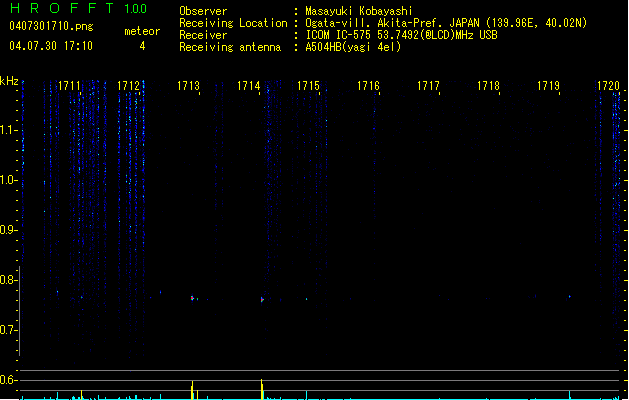This screenshot has height=400, width=629.
Task: Click the meteor count label
Action: tap(142, 31)
